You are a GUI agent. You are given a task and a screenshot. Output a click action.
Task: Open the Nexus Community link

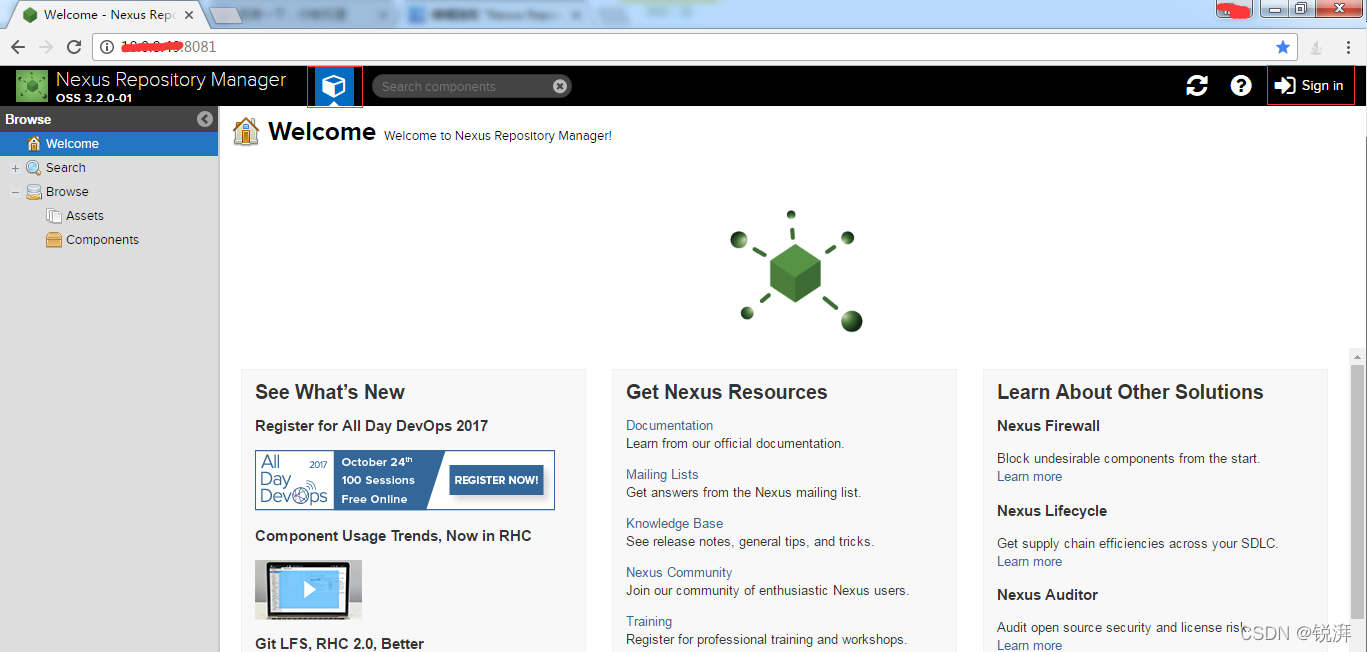tap(679, 572)
